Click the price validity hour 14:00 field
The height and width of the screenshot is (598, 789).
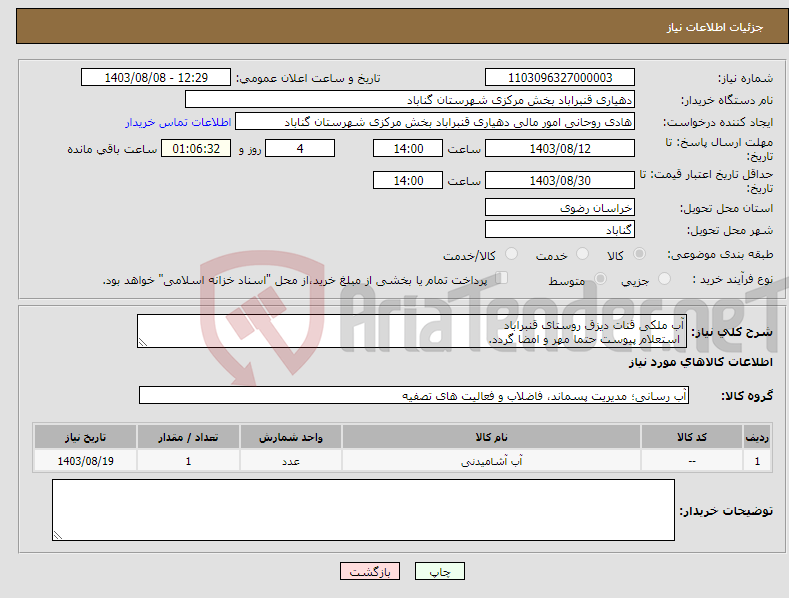(408, 180)
